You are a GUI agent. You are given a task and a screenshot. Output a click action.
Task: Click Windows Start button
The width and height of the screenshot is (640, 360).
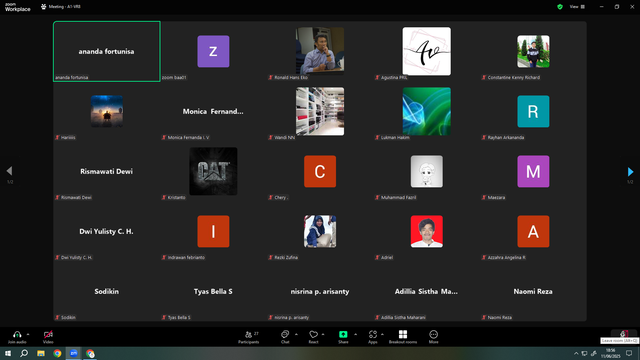pos(8,353)
